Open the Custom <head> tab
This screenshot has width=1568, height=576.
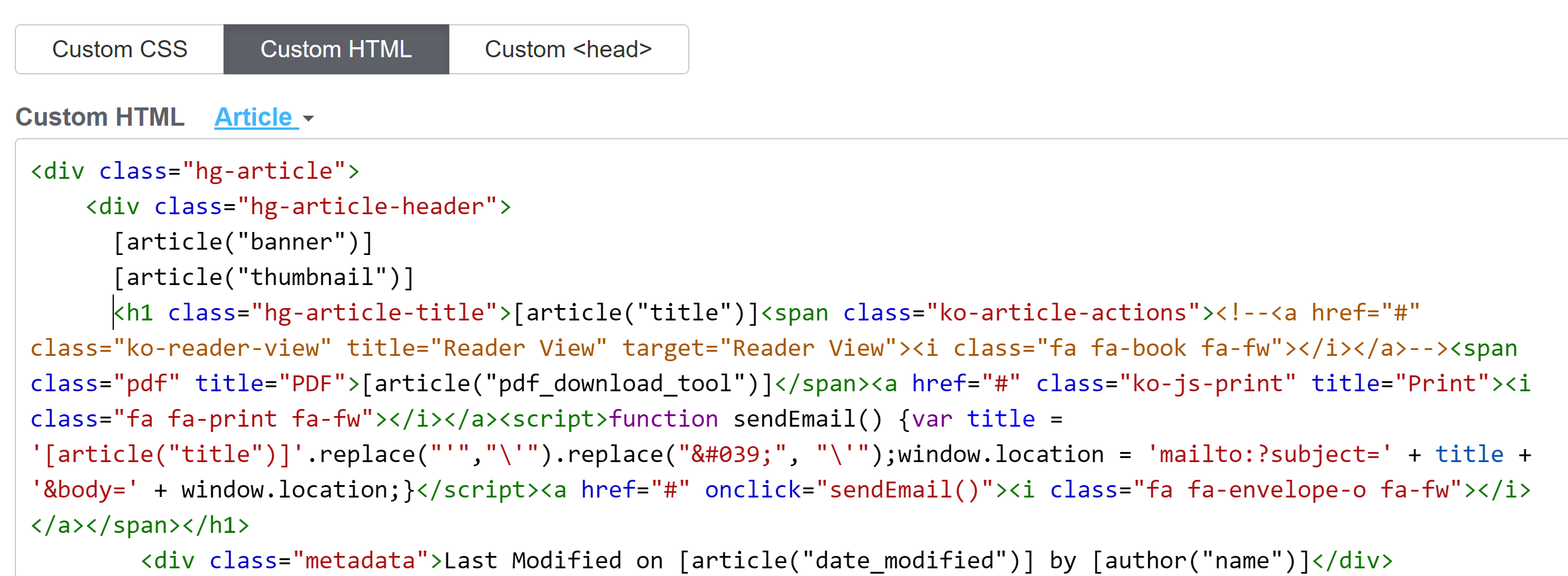click(x=568, y=50)
